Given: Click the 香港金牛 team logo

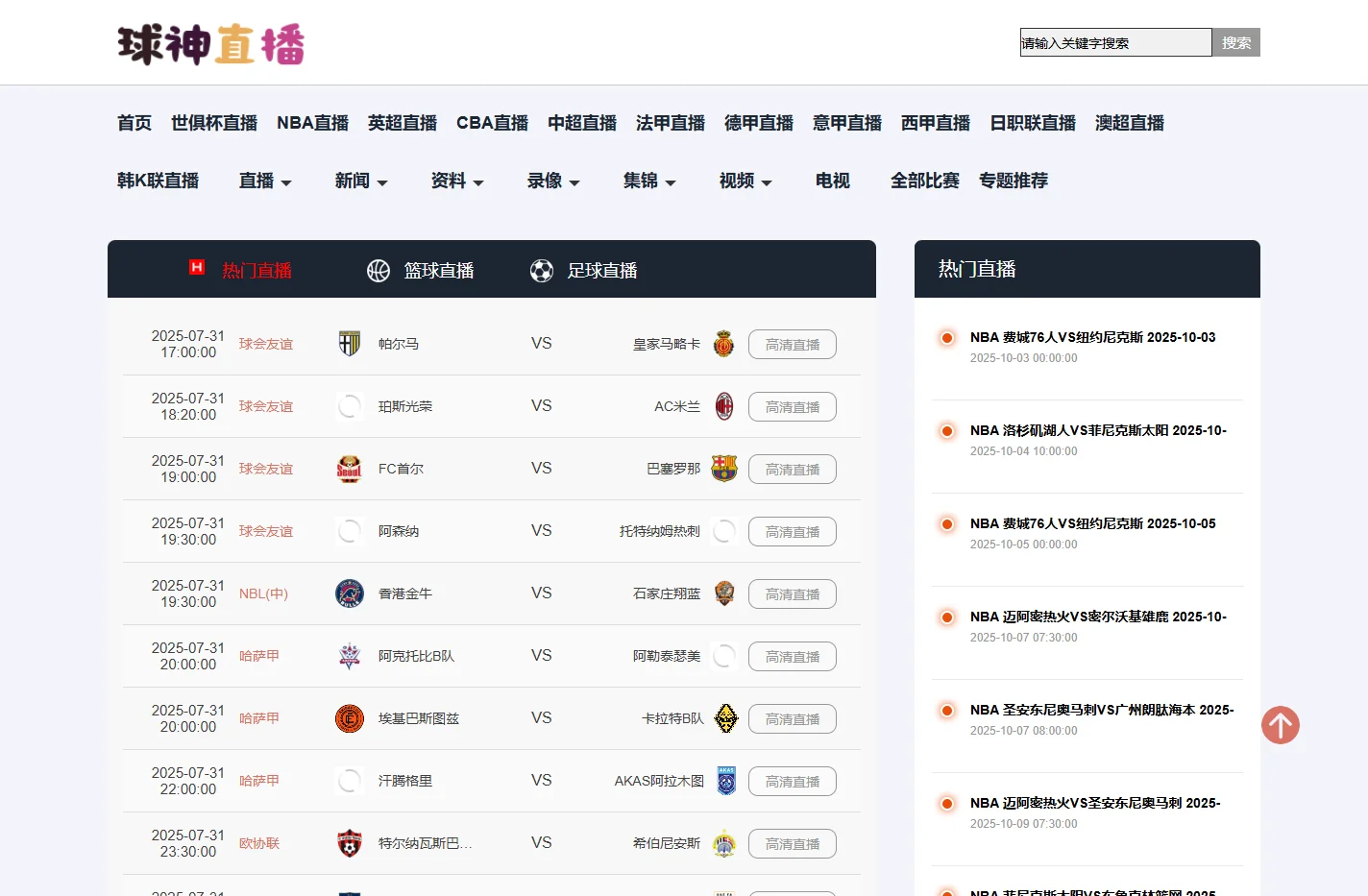Looking at the screenshot, I should (x=350, y=593).
